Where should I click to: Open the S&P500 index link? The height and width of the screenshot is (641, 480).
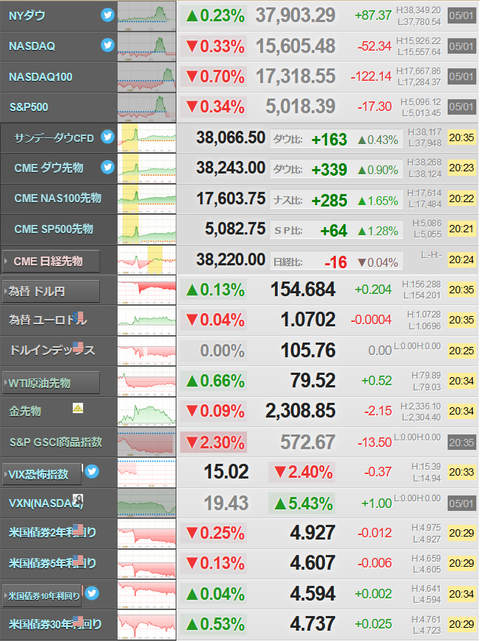(x=29, y=107)
